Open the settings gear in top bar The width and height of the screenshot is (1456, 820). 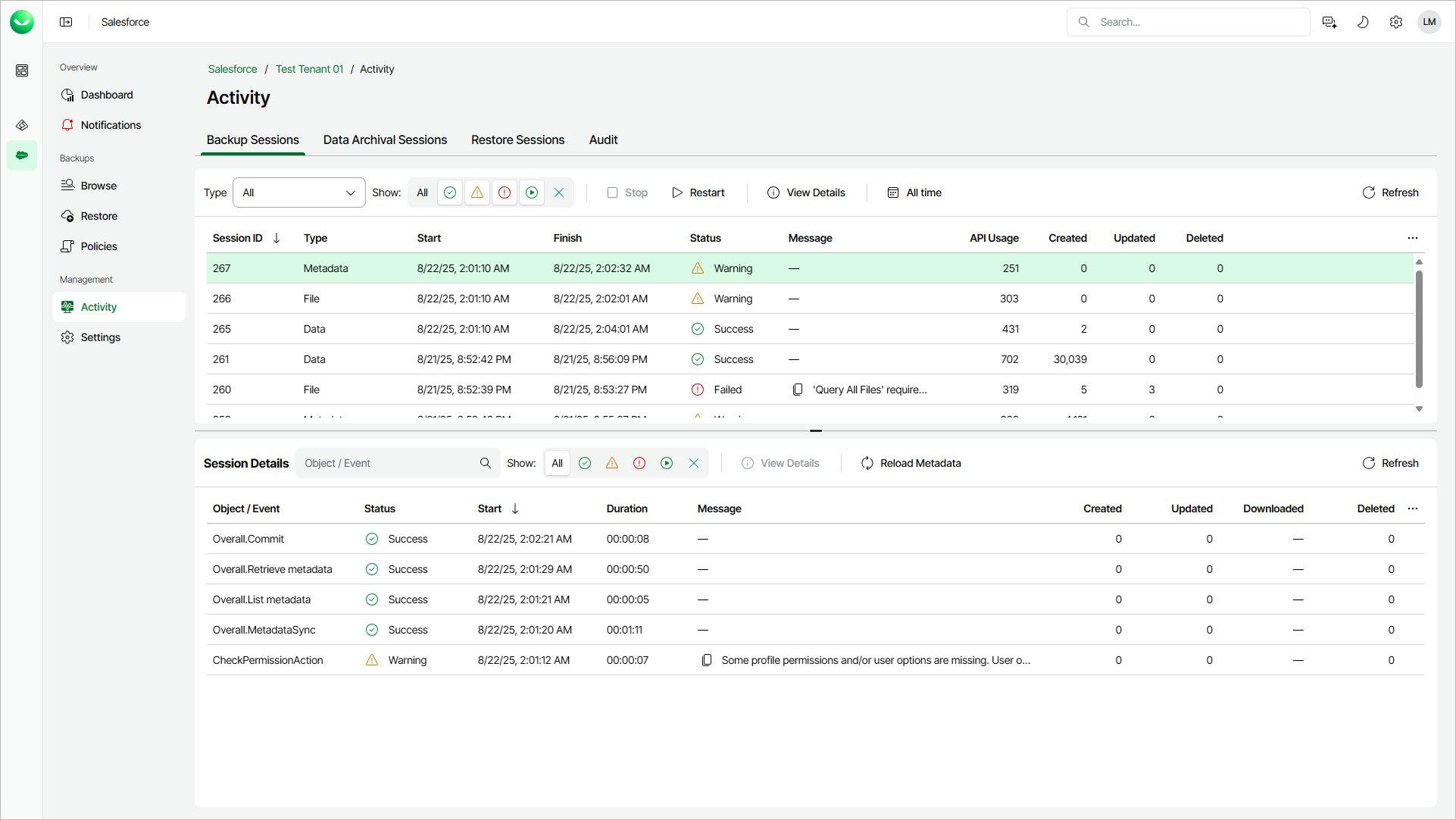click(x=1396, y=22)
